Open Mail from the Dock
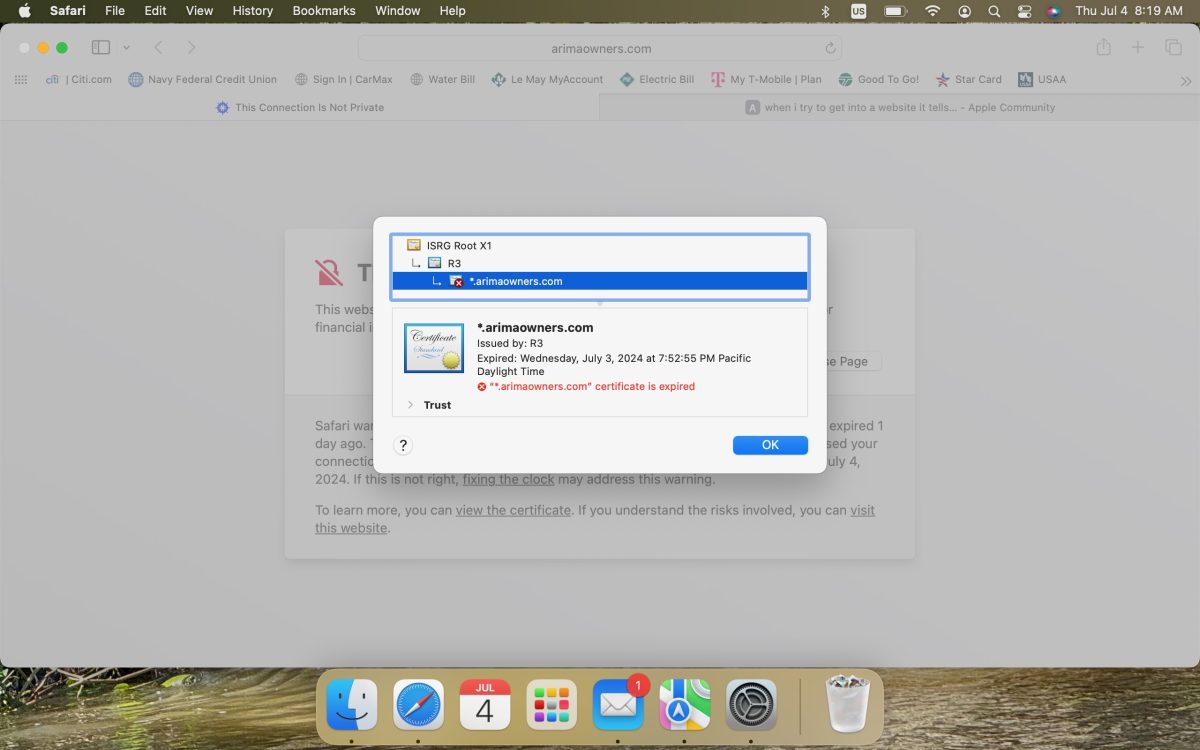Screen dimensions: 1200x750 click(617, 704)
